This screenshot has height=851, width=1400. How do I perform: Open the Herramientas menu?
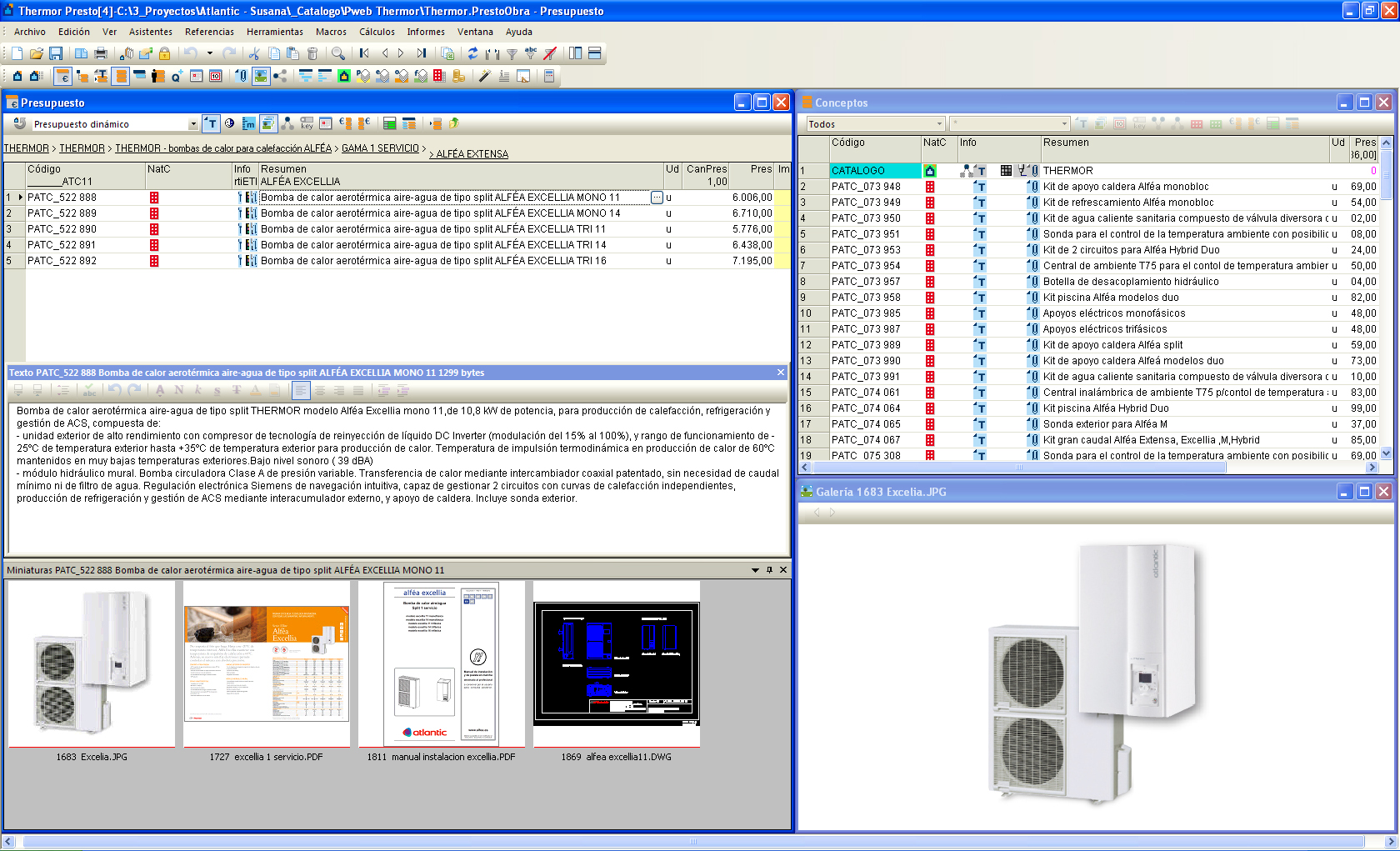tap(275, 32)
